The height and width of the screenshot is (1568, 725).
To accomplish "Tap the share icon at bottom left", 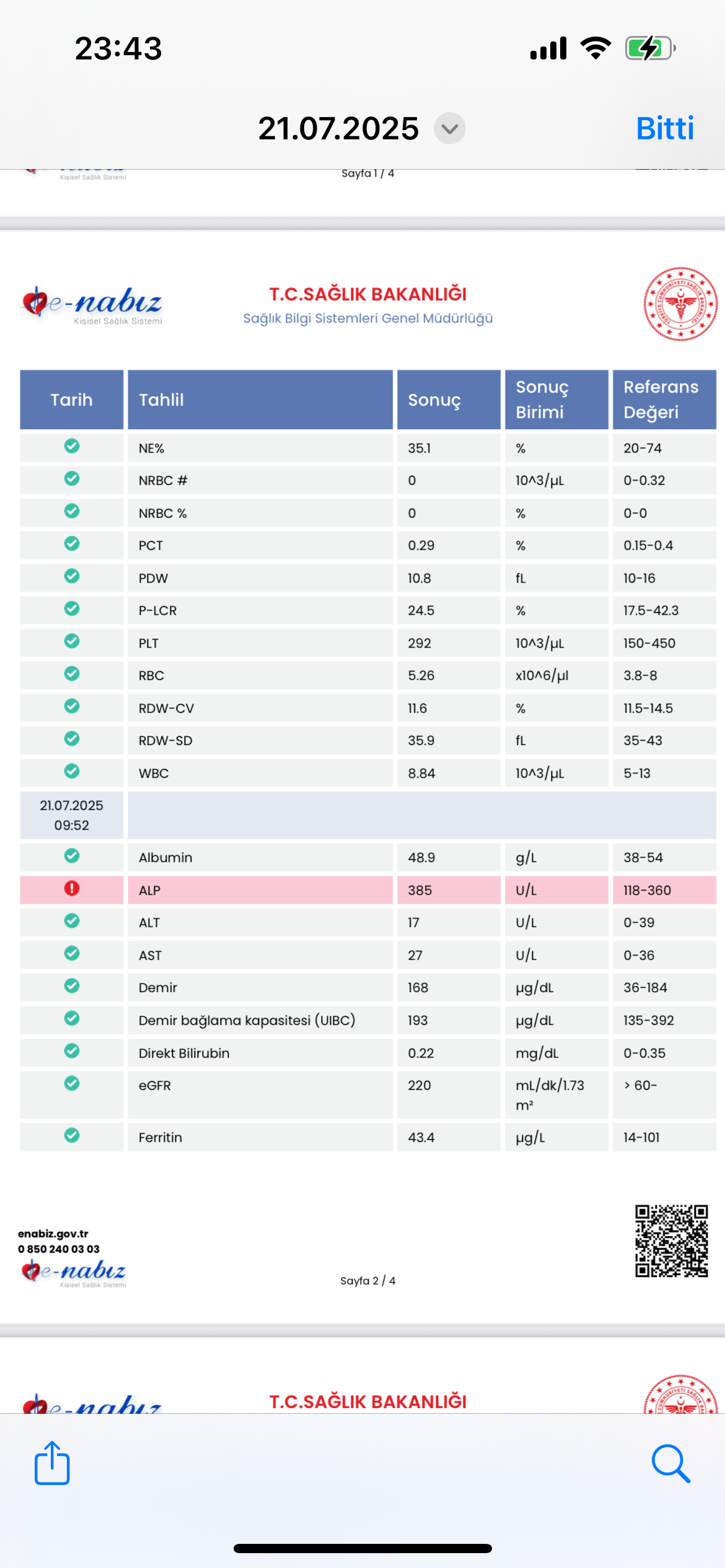I will pos(52,1463).
